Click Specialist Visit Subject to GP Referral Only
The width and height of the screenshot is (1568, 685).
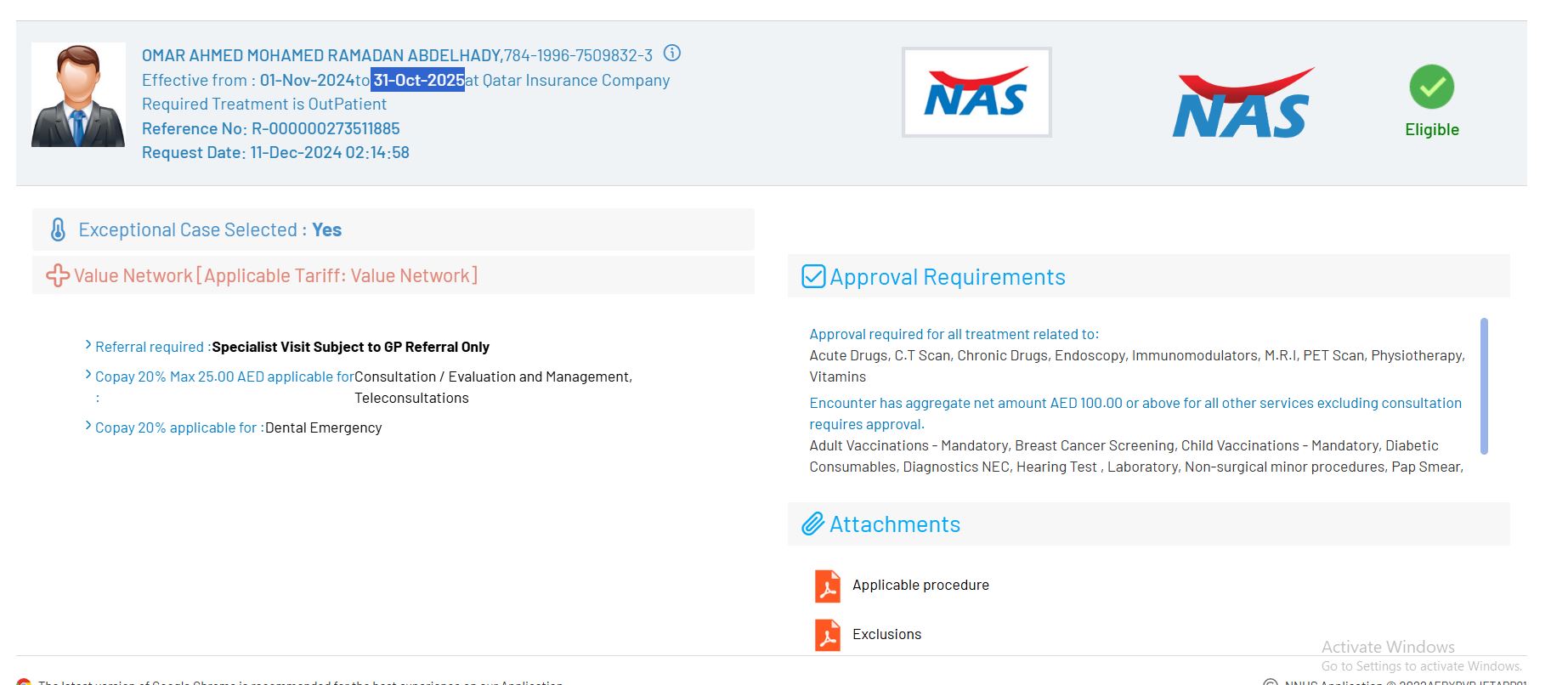tap(350, 347)
